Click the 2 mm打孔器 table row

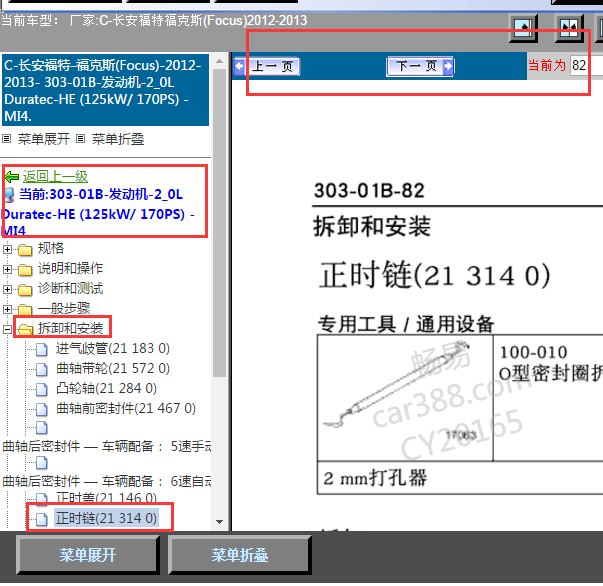pyautogui.click(x=460, y=478)
